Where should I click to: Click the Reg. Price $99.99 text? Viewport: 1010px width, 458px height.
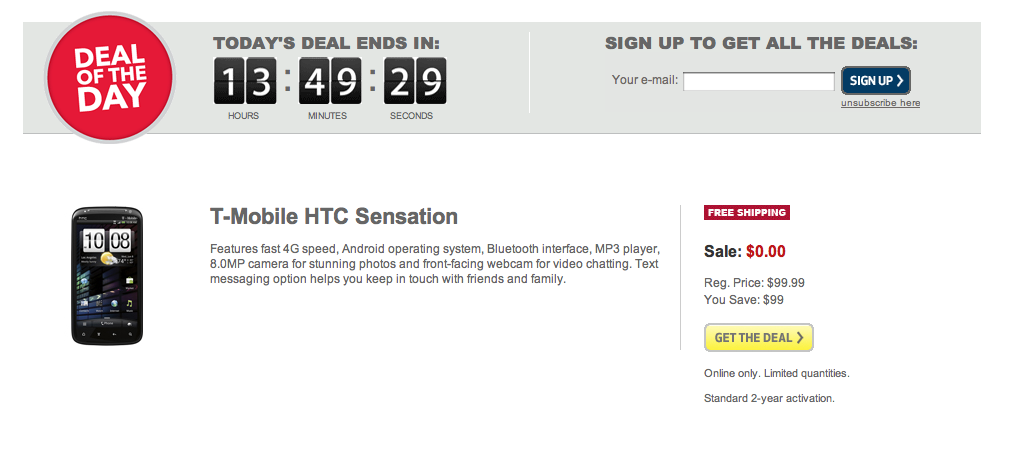(x=754, y=283)
